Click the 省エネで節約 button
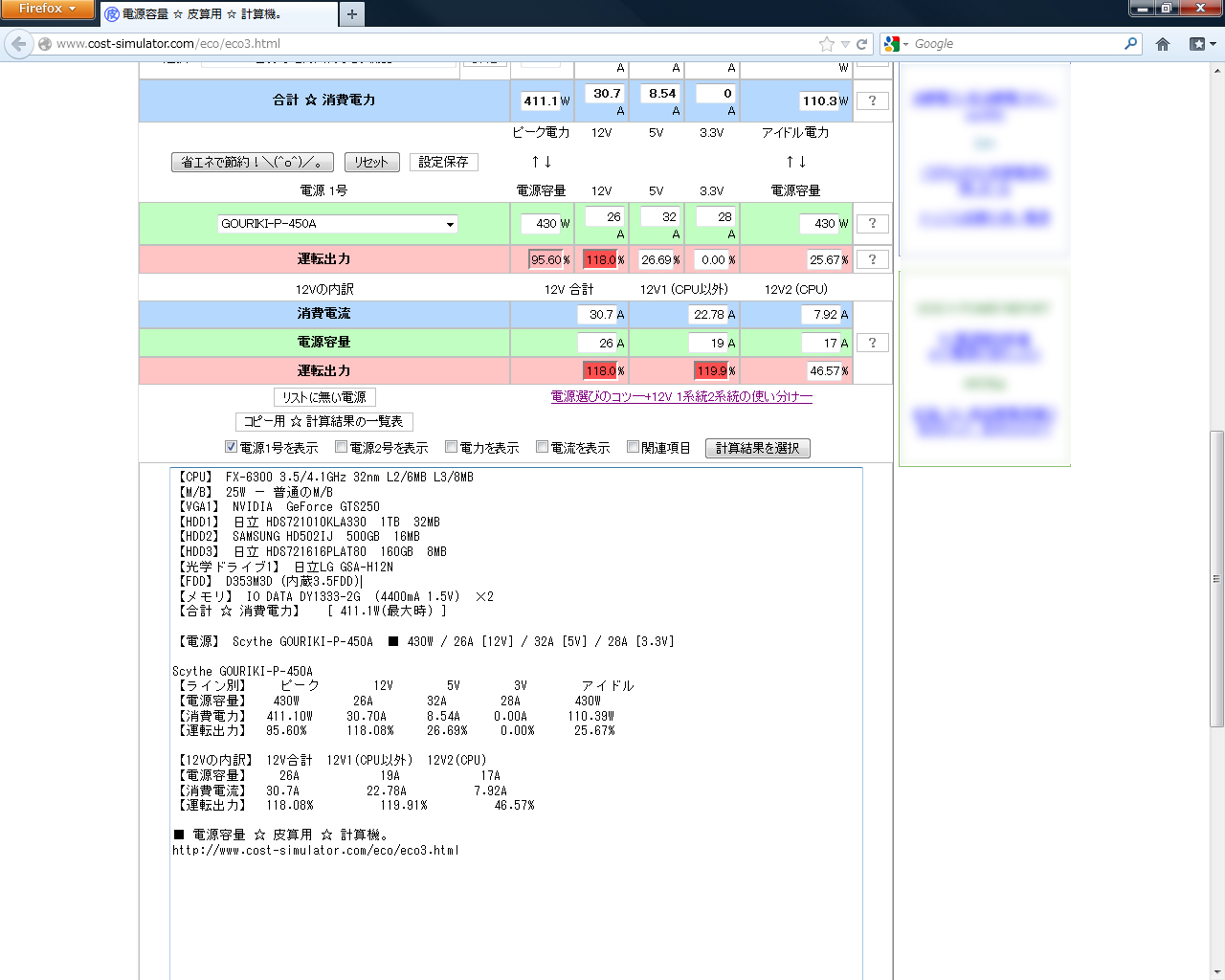Viewport: 1225px width, 980px height. pyautogui.click(x=253, y=162)
